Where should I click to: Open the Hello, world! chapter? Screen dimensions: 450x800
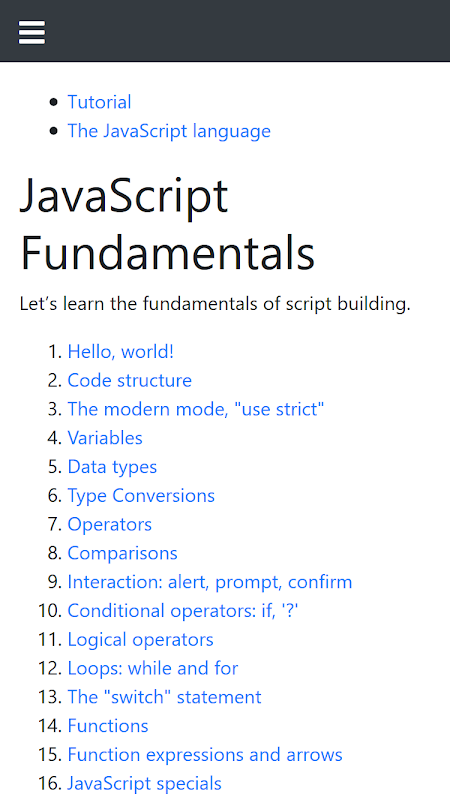point(120,352)
